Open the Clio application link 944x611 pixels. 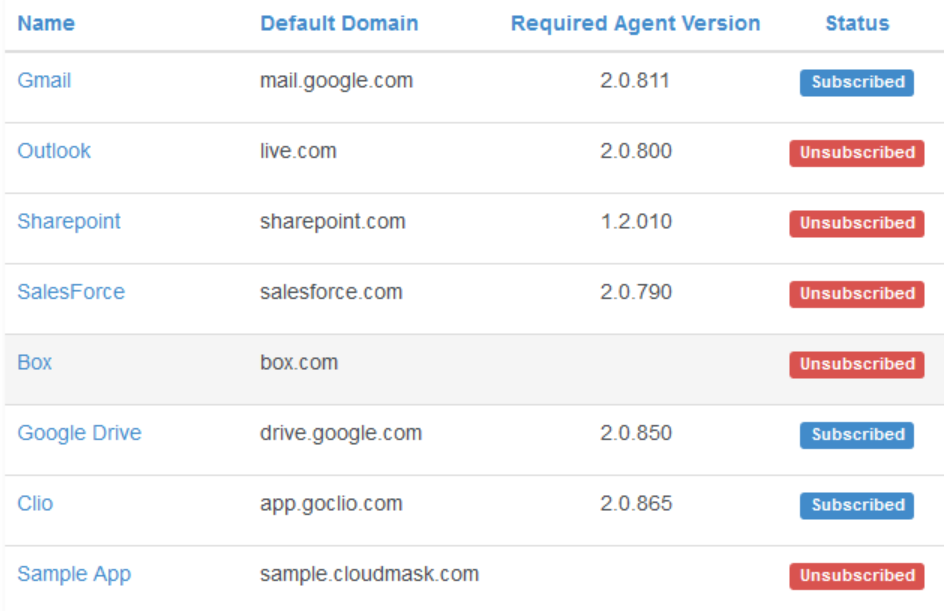pos(35,503)
